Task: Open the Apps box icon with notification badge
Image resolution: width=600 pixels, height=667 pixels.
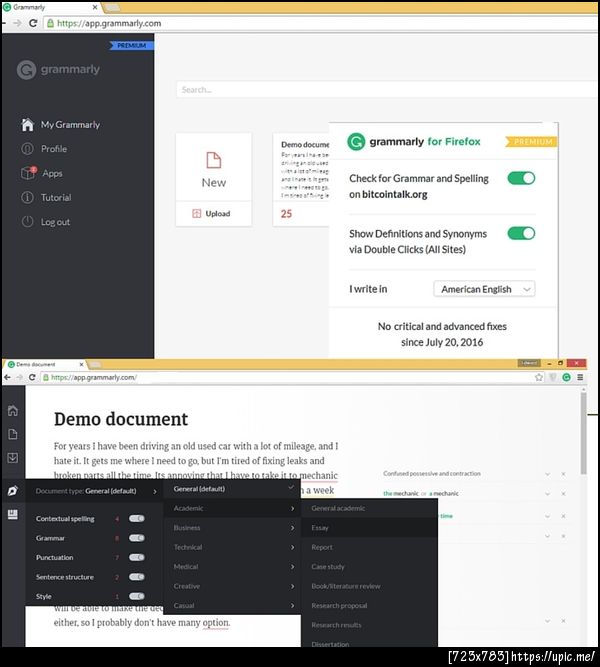Action: pyautogui.click(x=29, y=173)
